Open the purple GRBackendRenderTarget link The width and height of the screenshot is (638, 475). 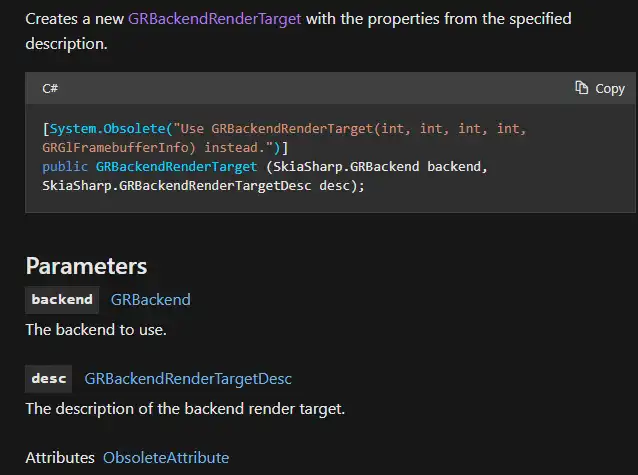tap(214, 19)
